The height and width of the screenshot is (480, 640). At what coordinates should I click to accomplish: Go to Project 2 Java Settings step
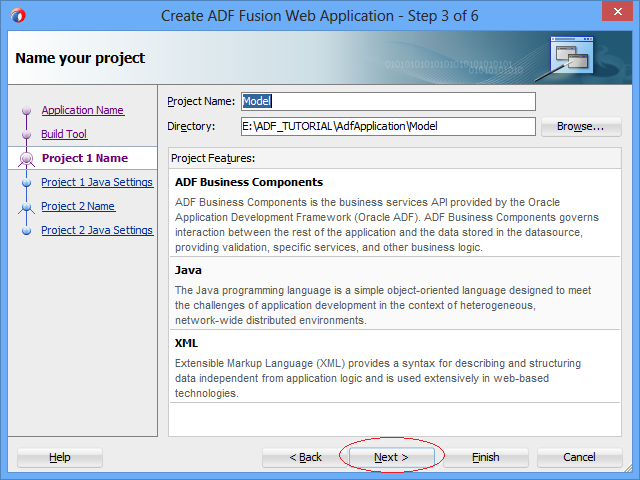pos(97,230)
